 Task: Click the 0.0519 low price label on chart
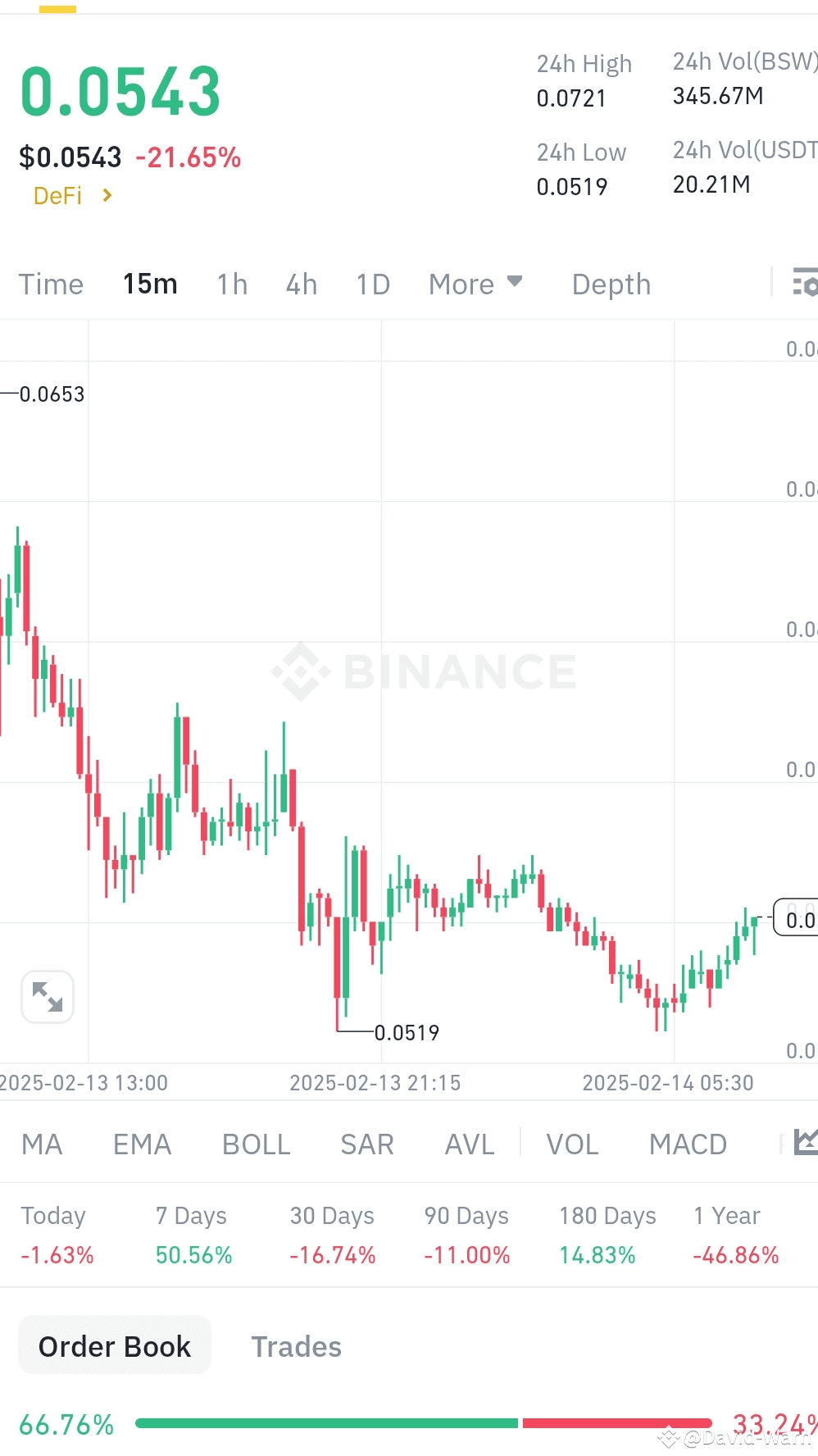407,1032
